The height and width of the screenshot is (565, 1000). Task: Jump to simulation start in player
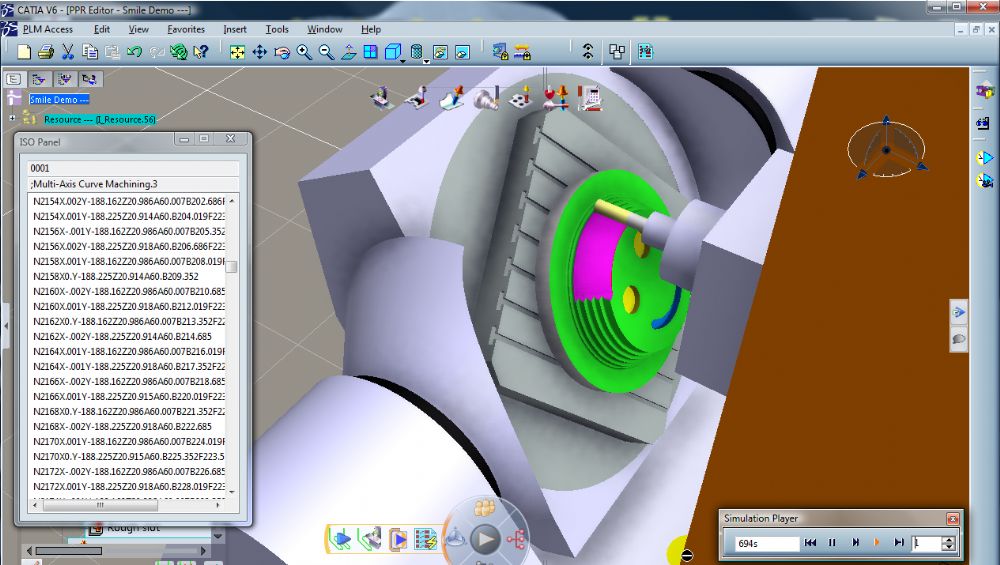pyautogui.click(x=810, y=543)
